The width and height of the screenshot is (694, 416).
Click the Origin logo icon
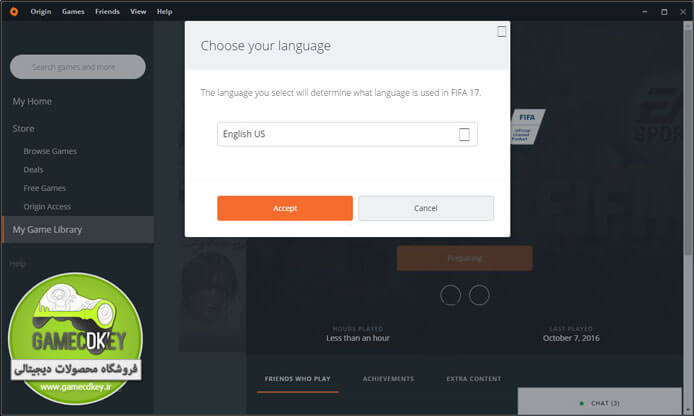tap(14, 12)
